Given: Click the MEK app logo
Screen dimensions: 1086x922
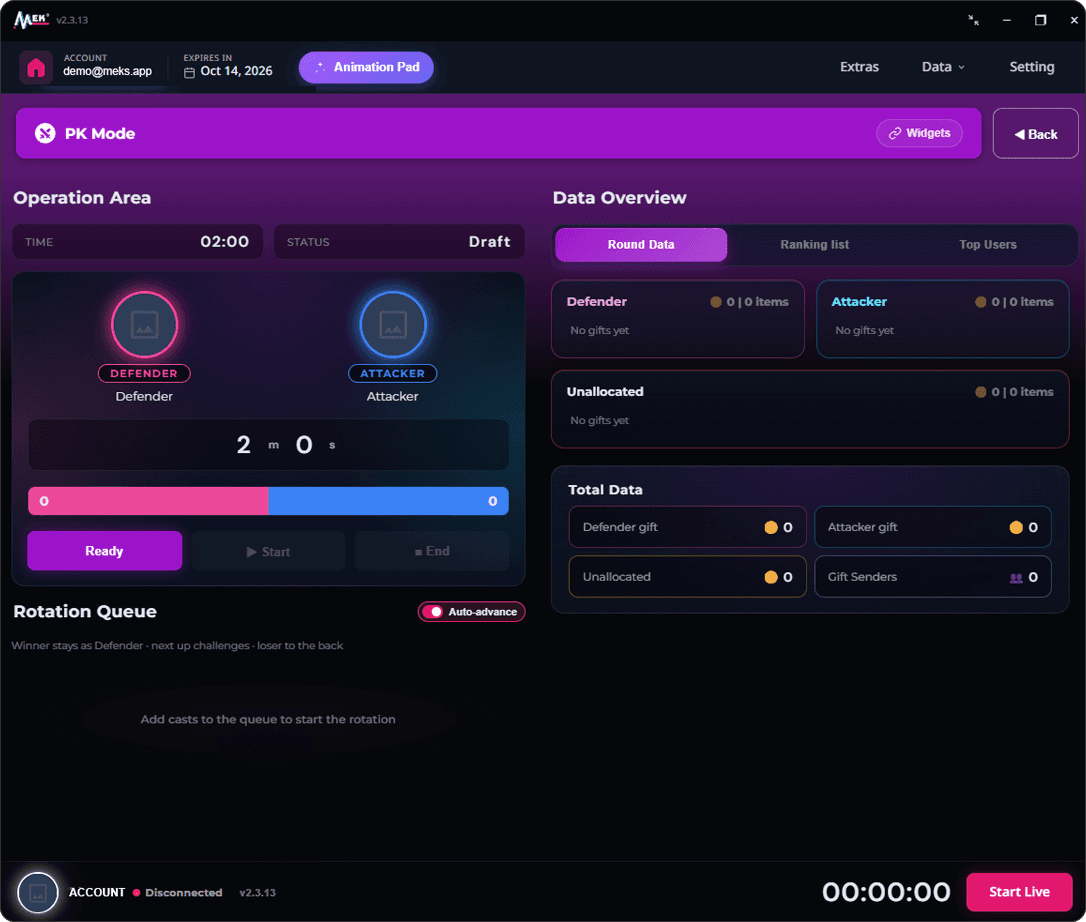Looking at the screenshot, I should (31, 20).
